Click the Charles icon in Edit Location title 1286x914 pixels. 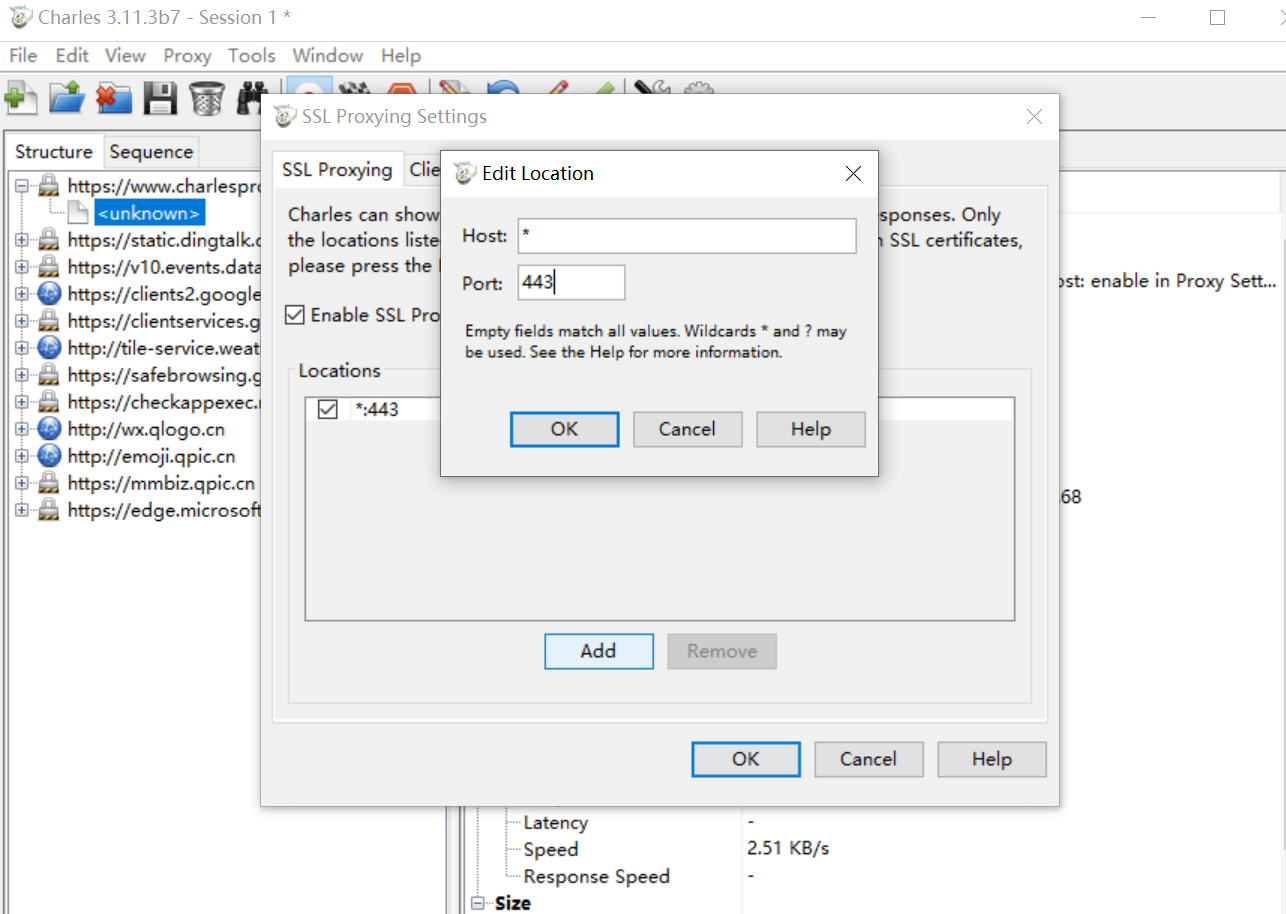coord(465,173)
